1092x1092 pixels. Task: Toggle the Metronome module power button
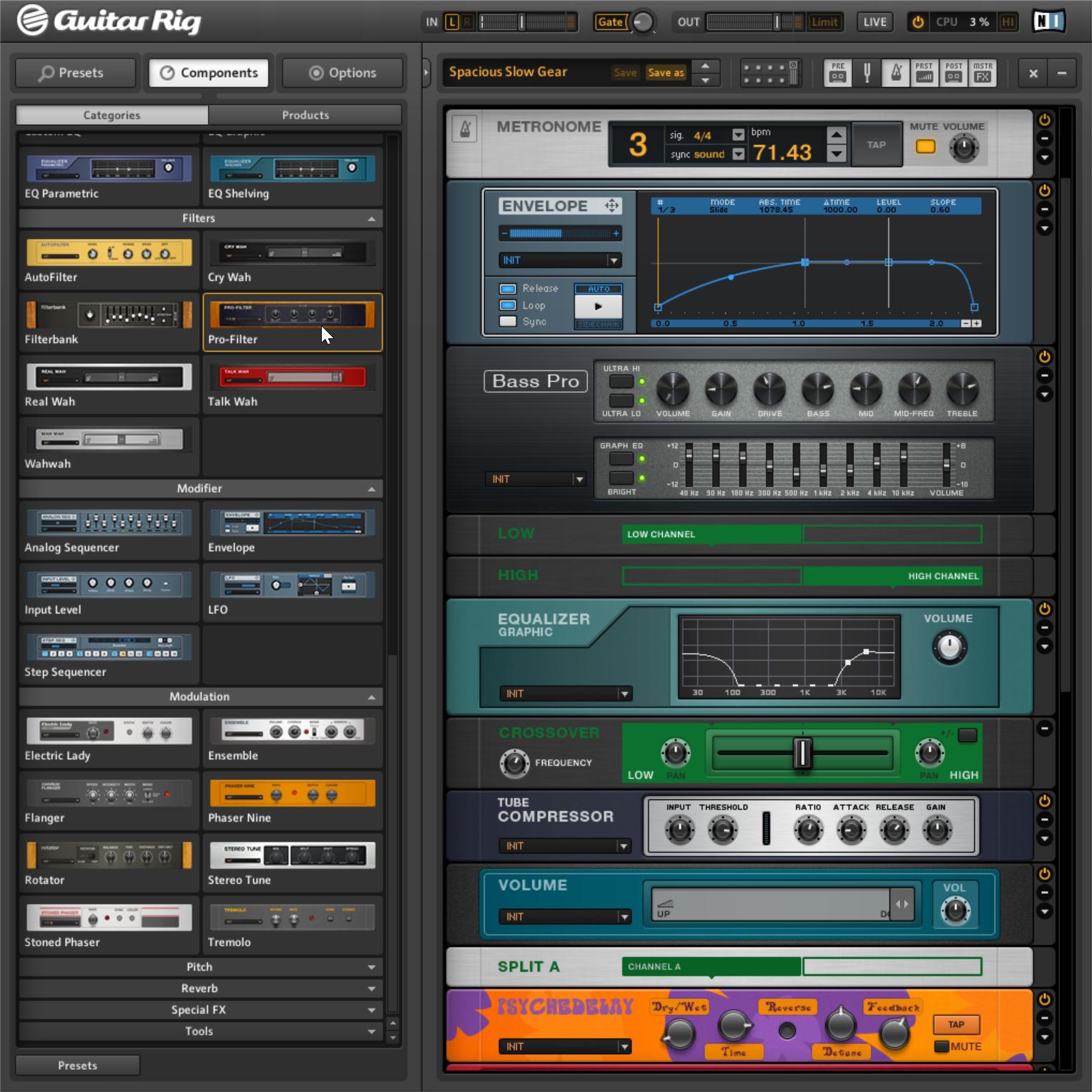[x=1045, y=120]
